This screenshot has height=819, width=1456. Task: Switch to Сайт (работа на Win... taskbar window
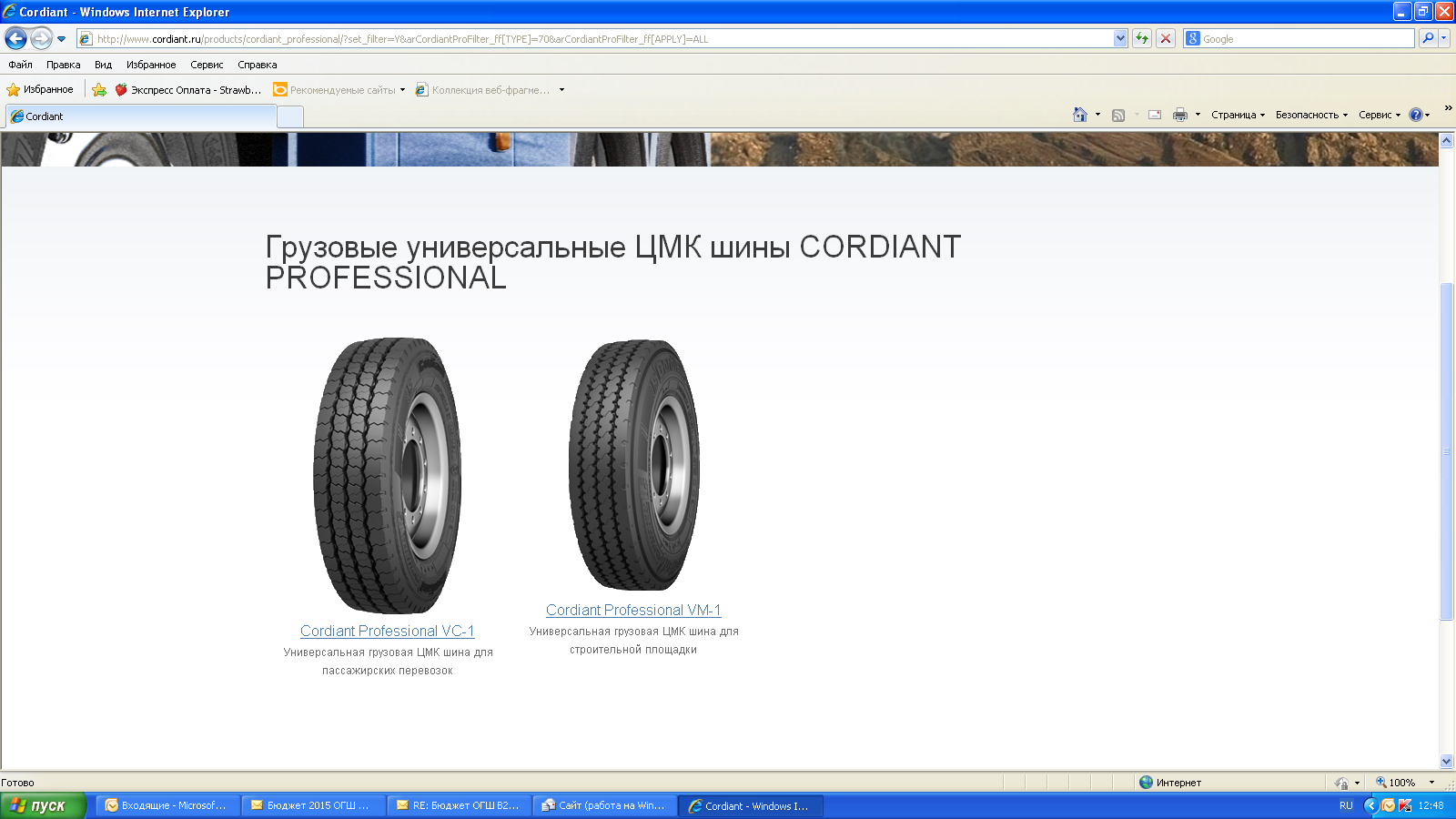604,805
